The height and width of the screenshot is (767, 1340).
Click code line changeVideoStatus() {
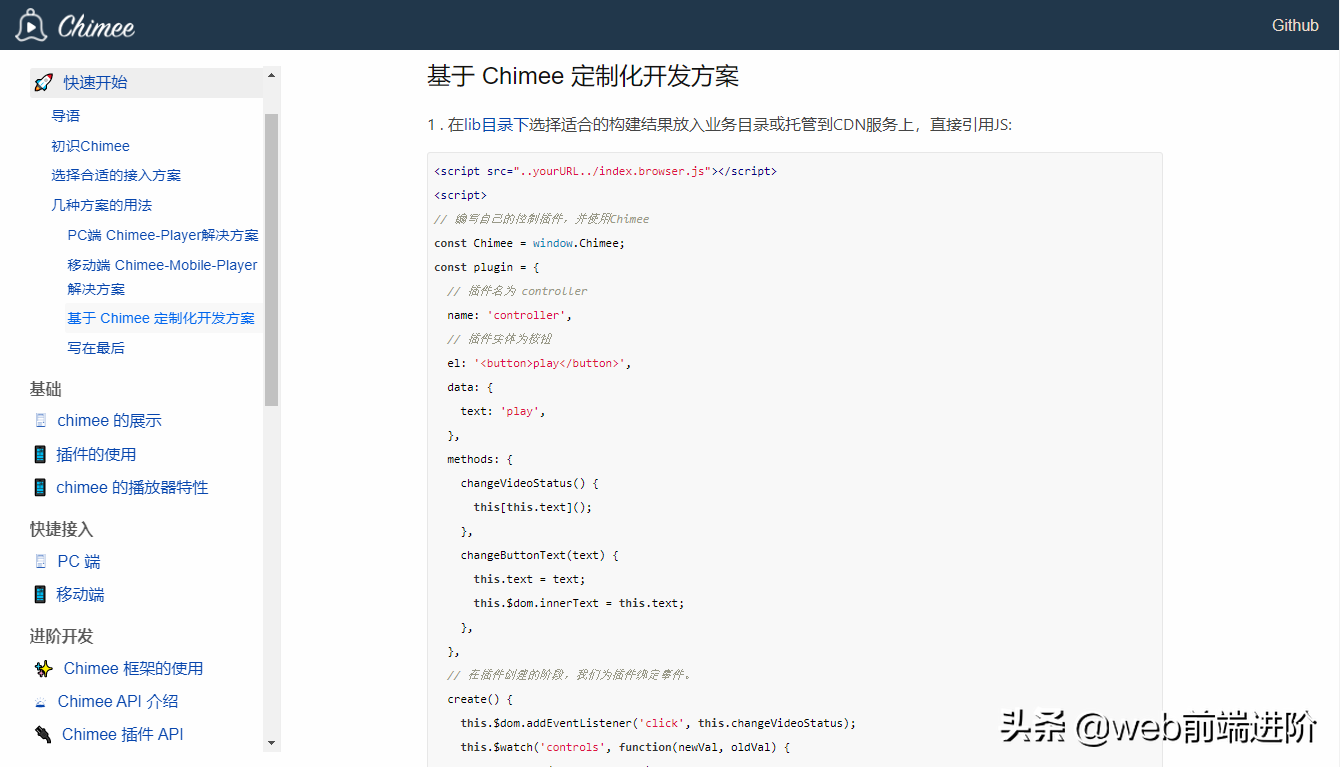pos(529,483)
